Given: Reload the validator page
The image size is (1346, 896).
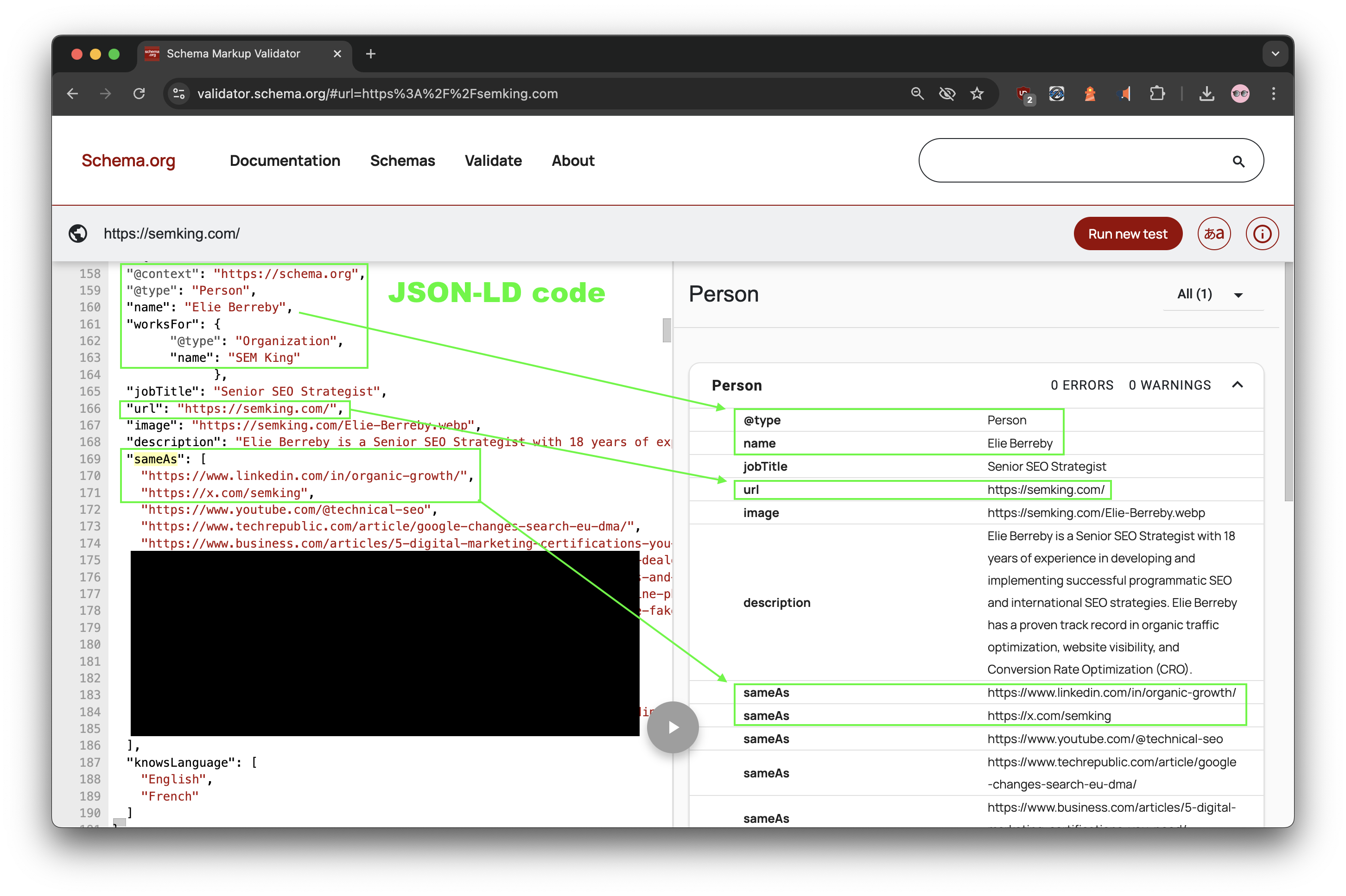Looking at the screenshot, I should 139,94.
